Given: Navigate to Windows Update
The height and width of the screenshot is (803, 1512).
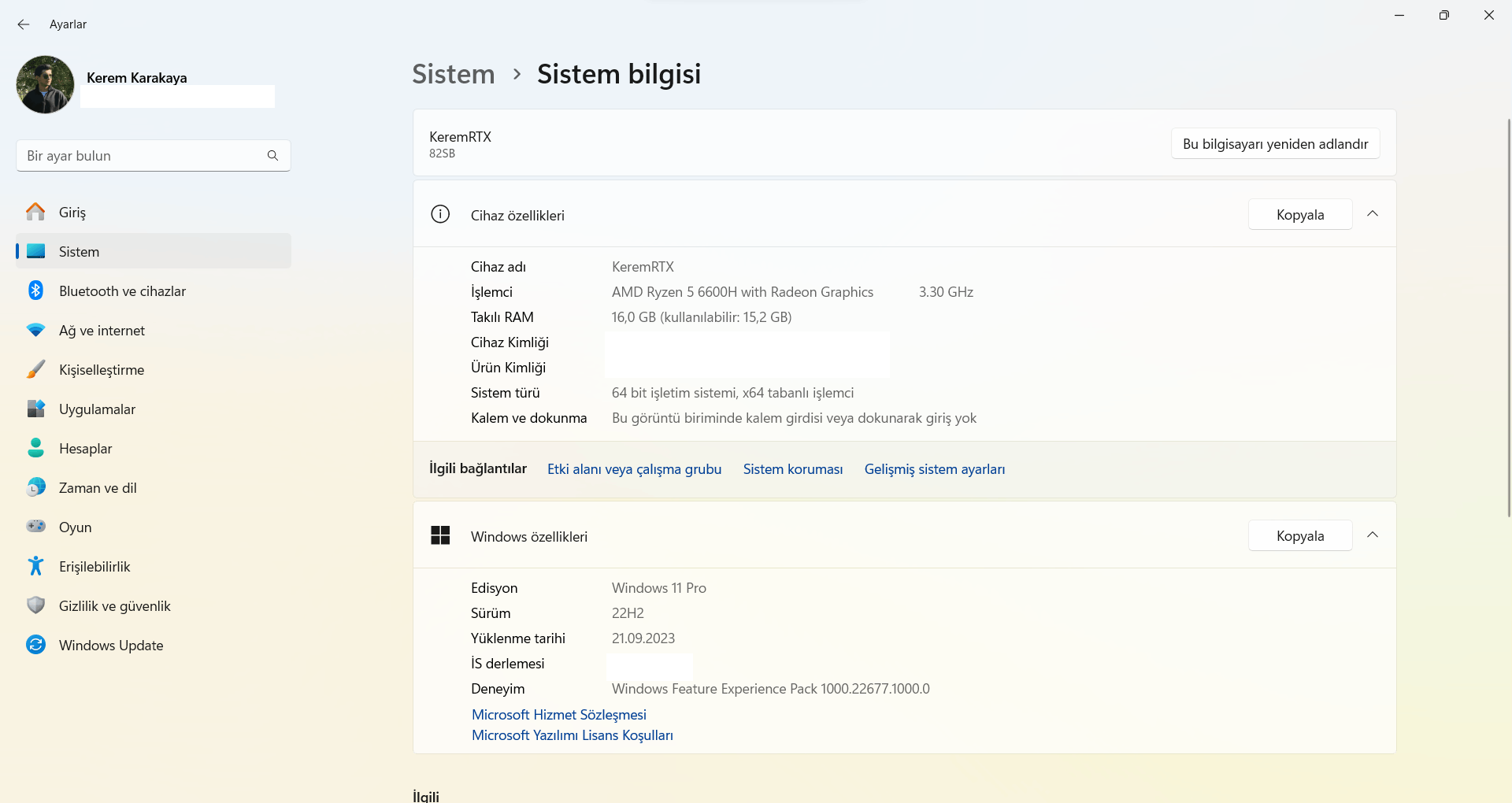Looking at the screenshot, I should point(154,645).
